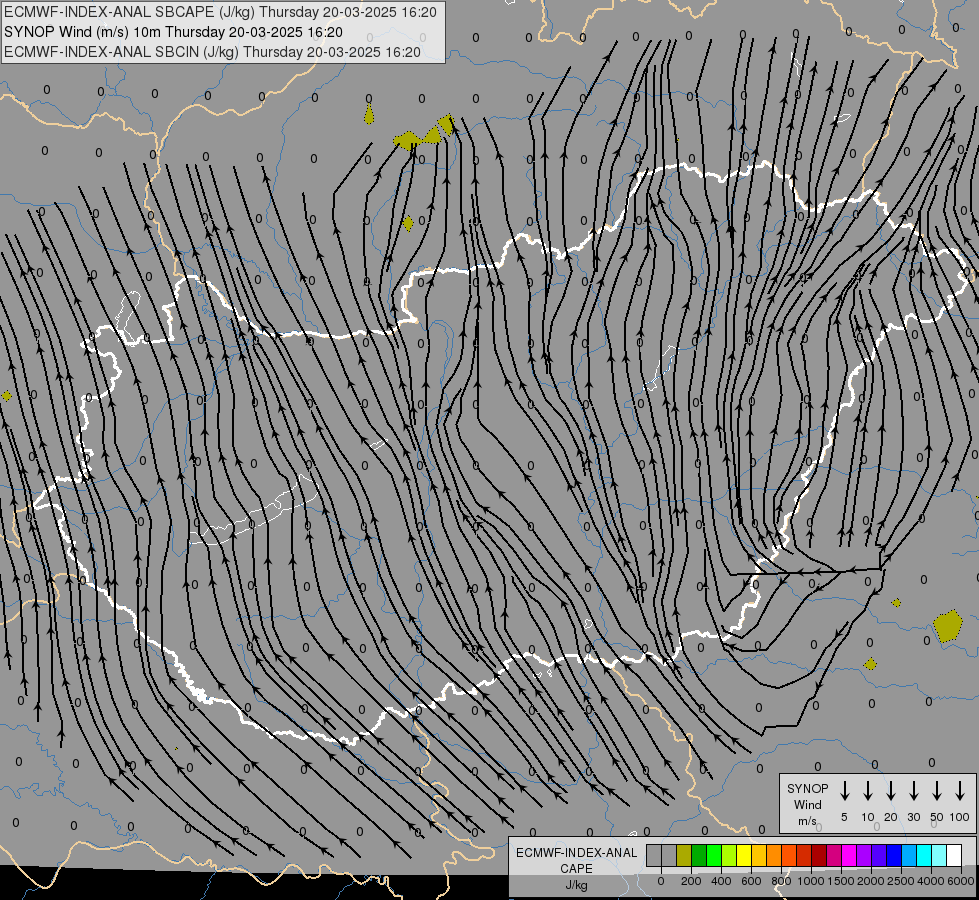Click the SYNOP Wind 10m title line
The image size is (979, 900).
(173, 32)
